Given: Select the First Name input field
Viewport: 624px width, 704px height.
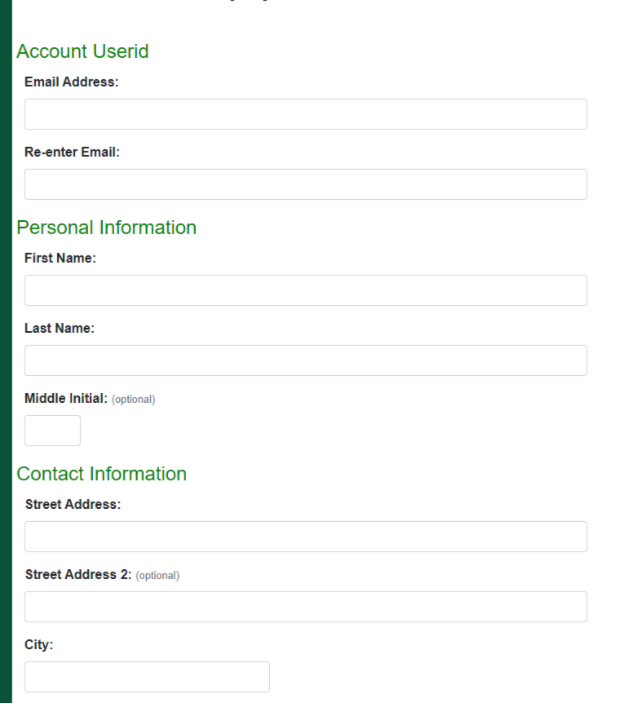Looking at the screenshot, I should coord(305,290).
